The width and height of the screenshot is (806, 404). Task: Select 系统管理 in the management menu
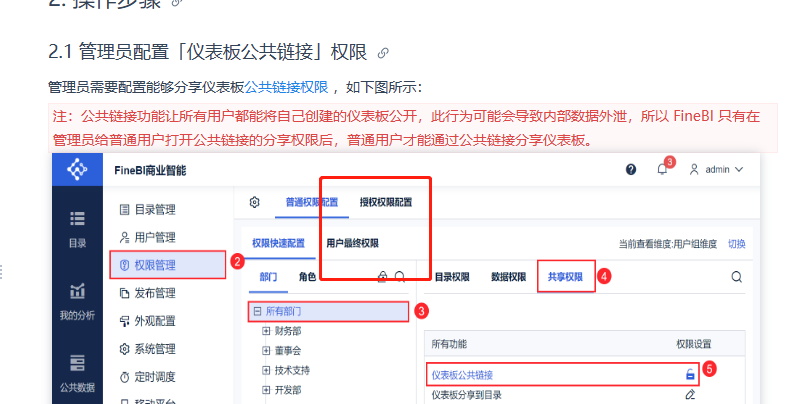155,349
